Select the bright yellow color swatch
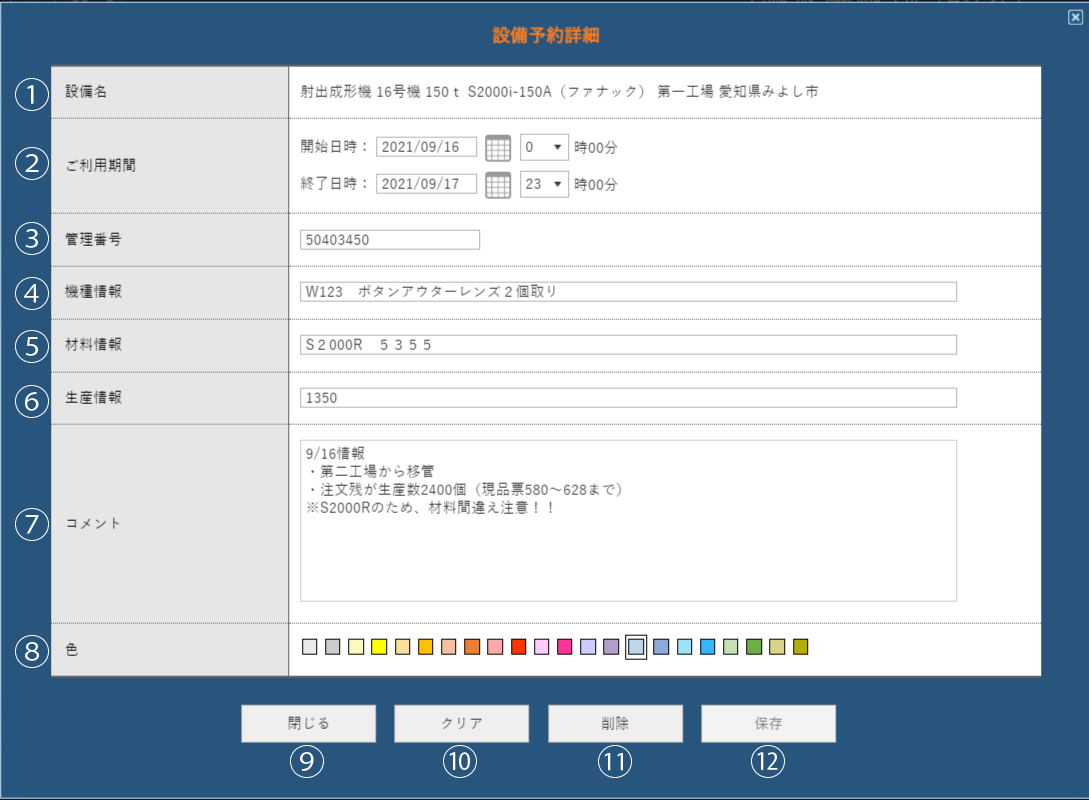The width and height of the screenshot is (1089, 800). point(379,647)
